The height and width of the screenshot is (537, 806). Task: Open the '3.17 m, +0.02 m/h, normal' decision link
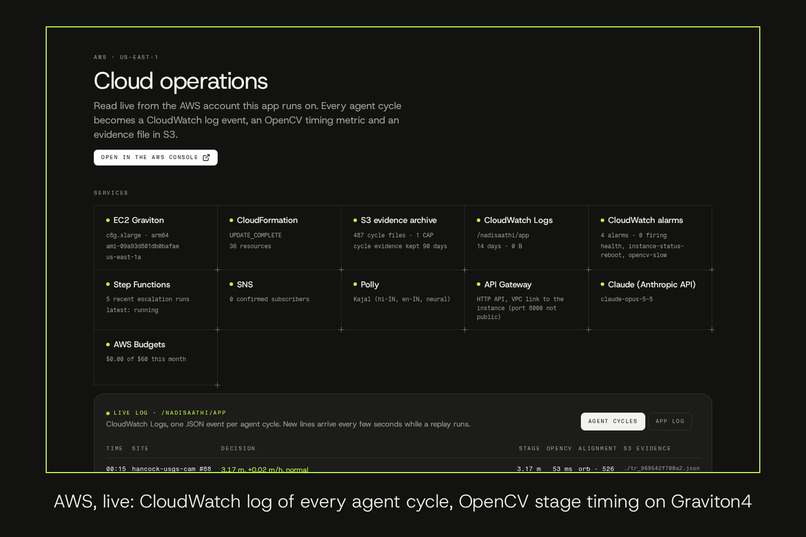point(265,469)
